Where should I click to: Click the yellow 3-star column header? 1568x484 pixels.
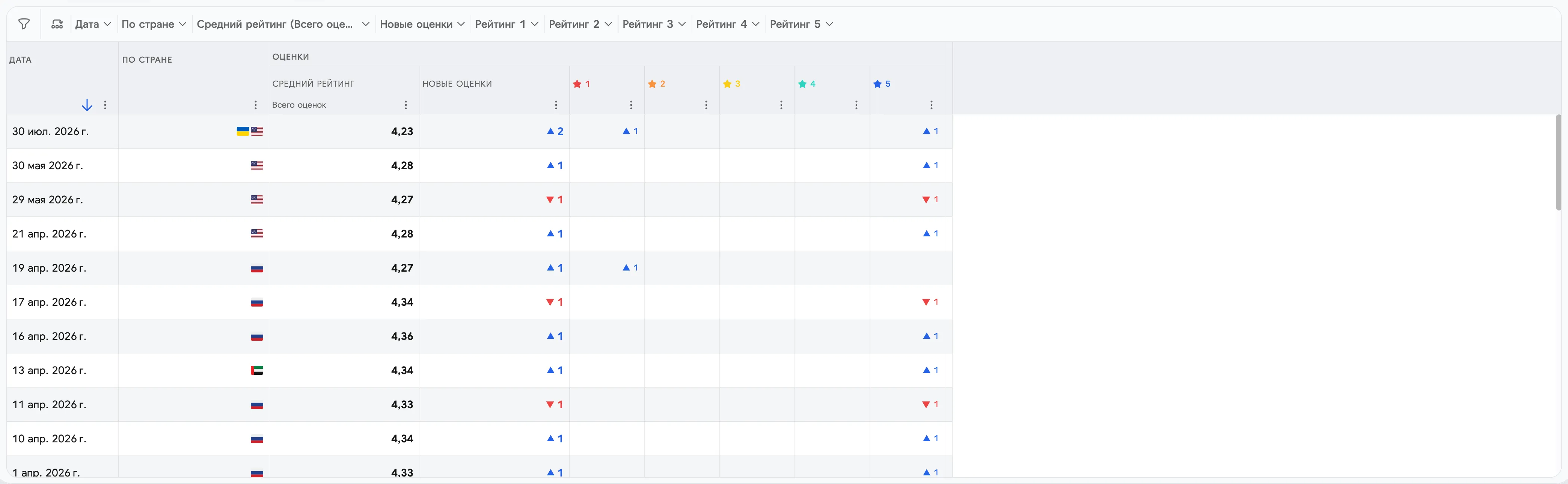click(x=731, y=84)
